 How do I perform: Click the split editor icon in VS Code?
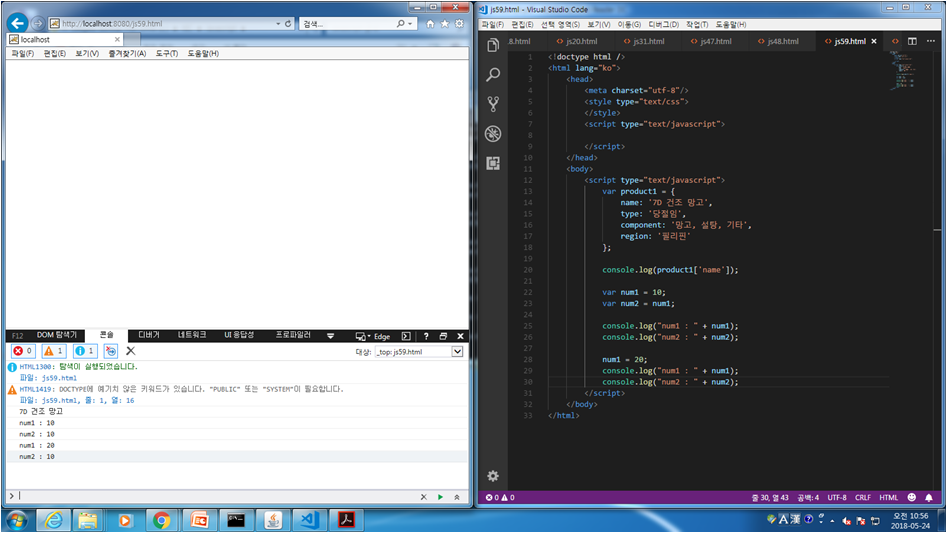point(912,41)
